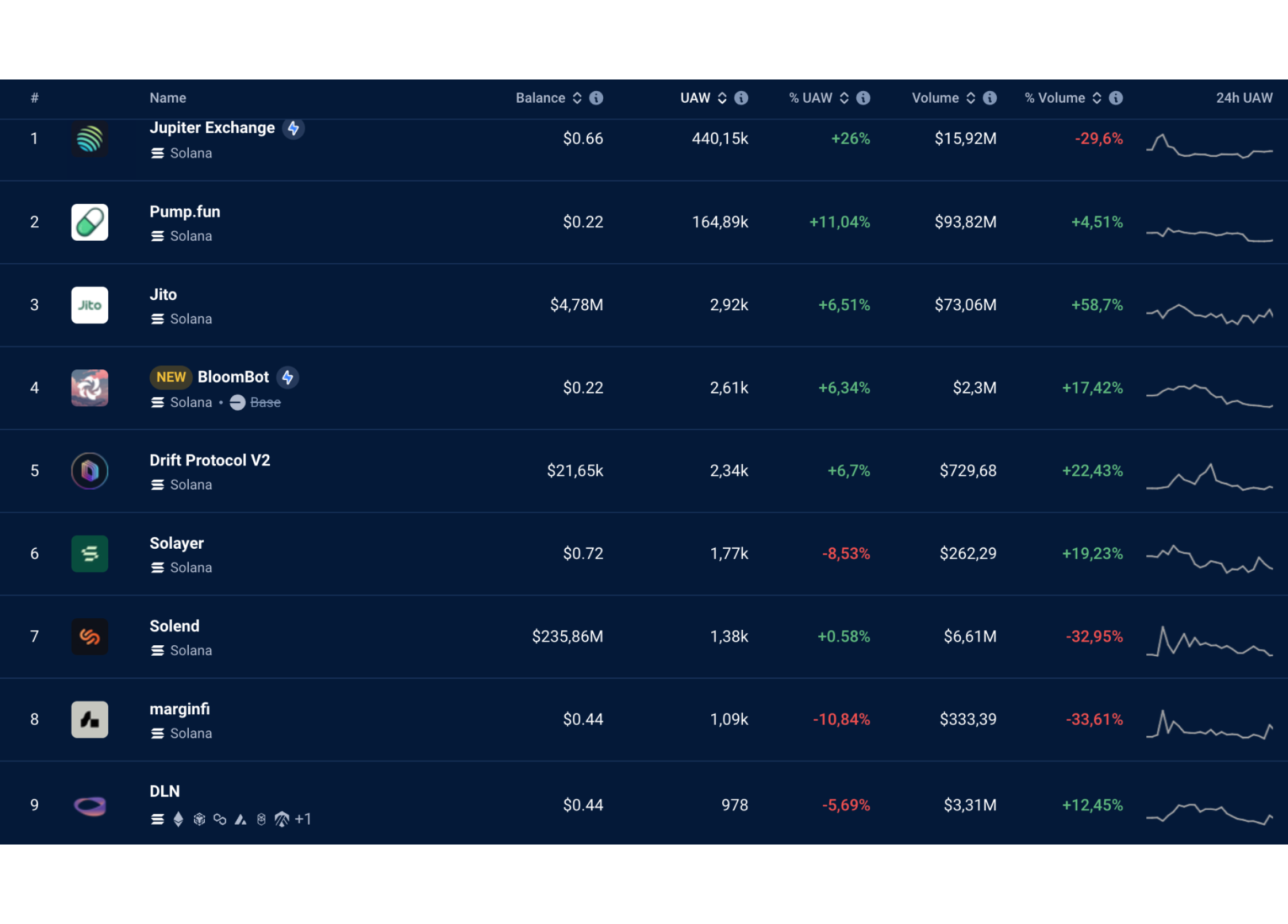
Task: Click the % Volume column info icon
Action: click(x=1116, y=98)
